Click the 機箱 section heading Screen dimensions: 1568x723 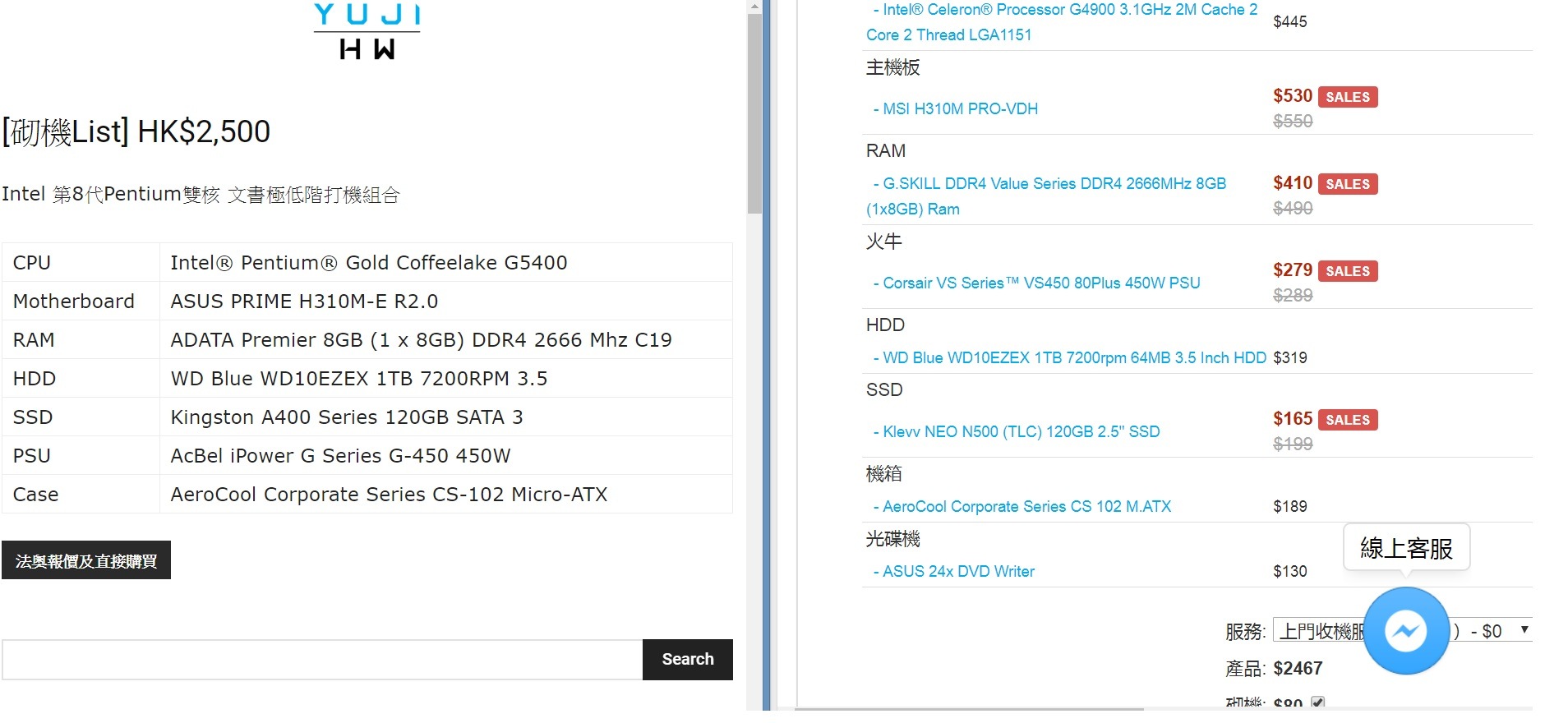tap(883, 474)
